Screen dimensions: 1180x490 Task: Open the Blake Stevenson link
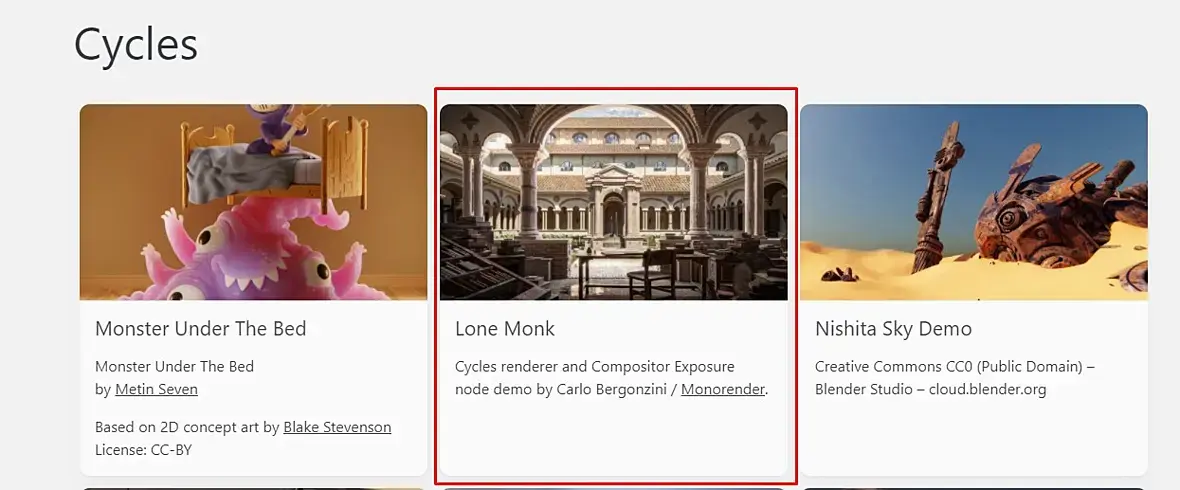coord(337,427)
